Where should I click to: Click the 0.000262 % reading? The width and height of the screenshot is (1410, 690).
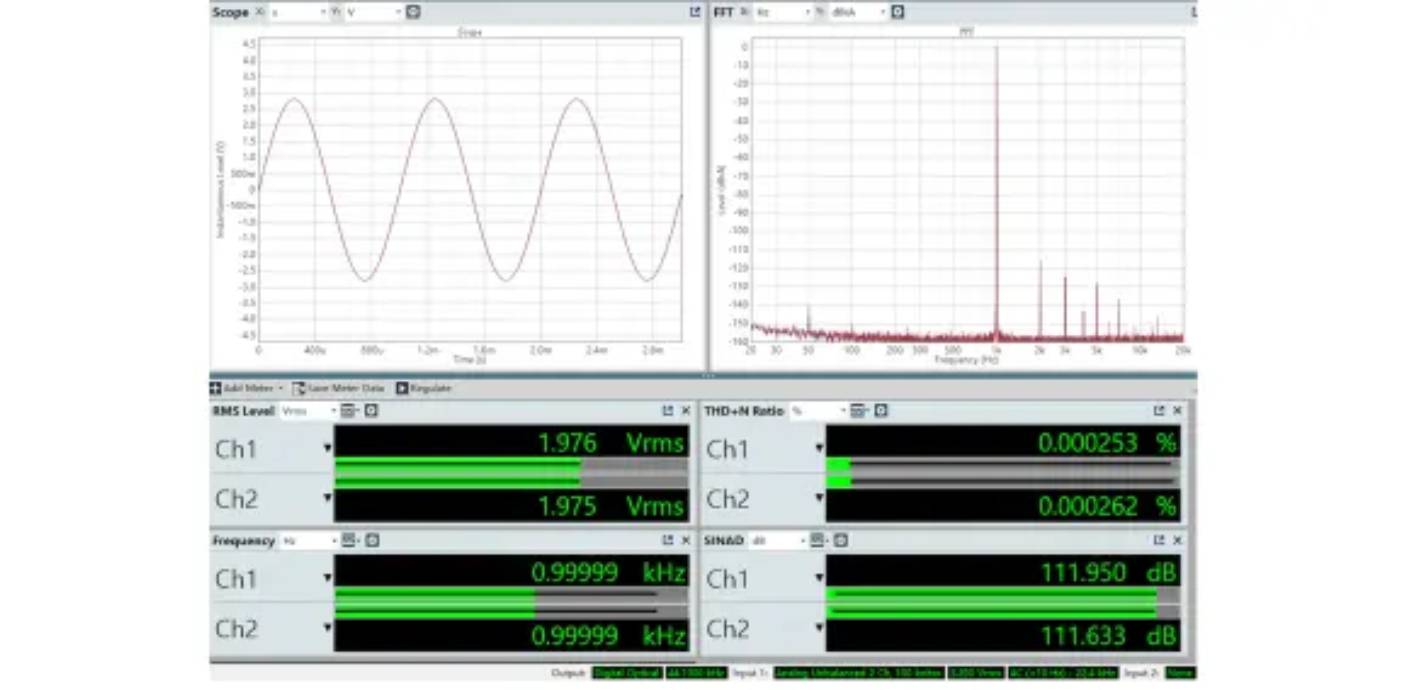coord(1107,506)
